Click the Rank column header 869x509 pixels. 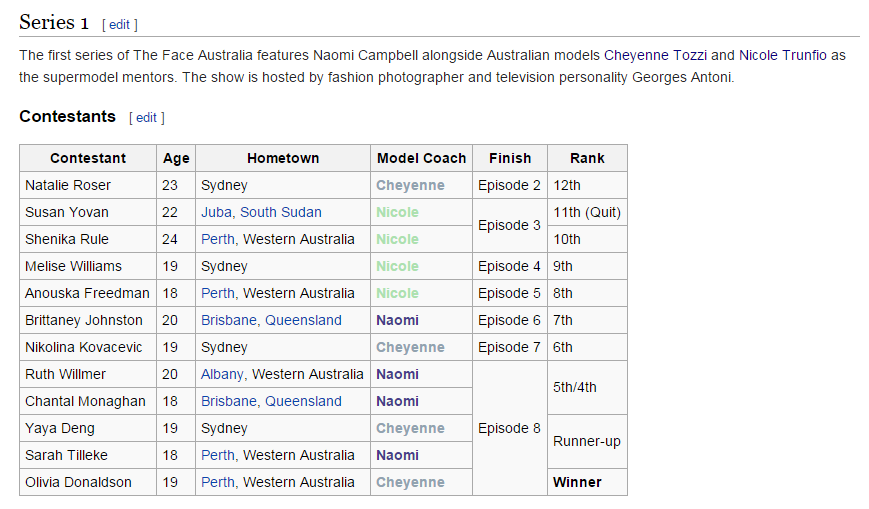[587, 159]
